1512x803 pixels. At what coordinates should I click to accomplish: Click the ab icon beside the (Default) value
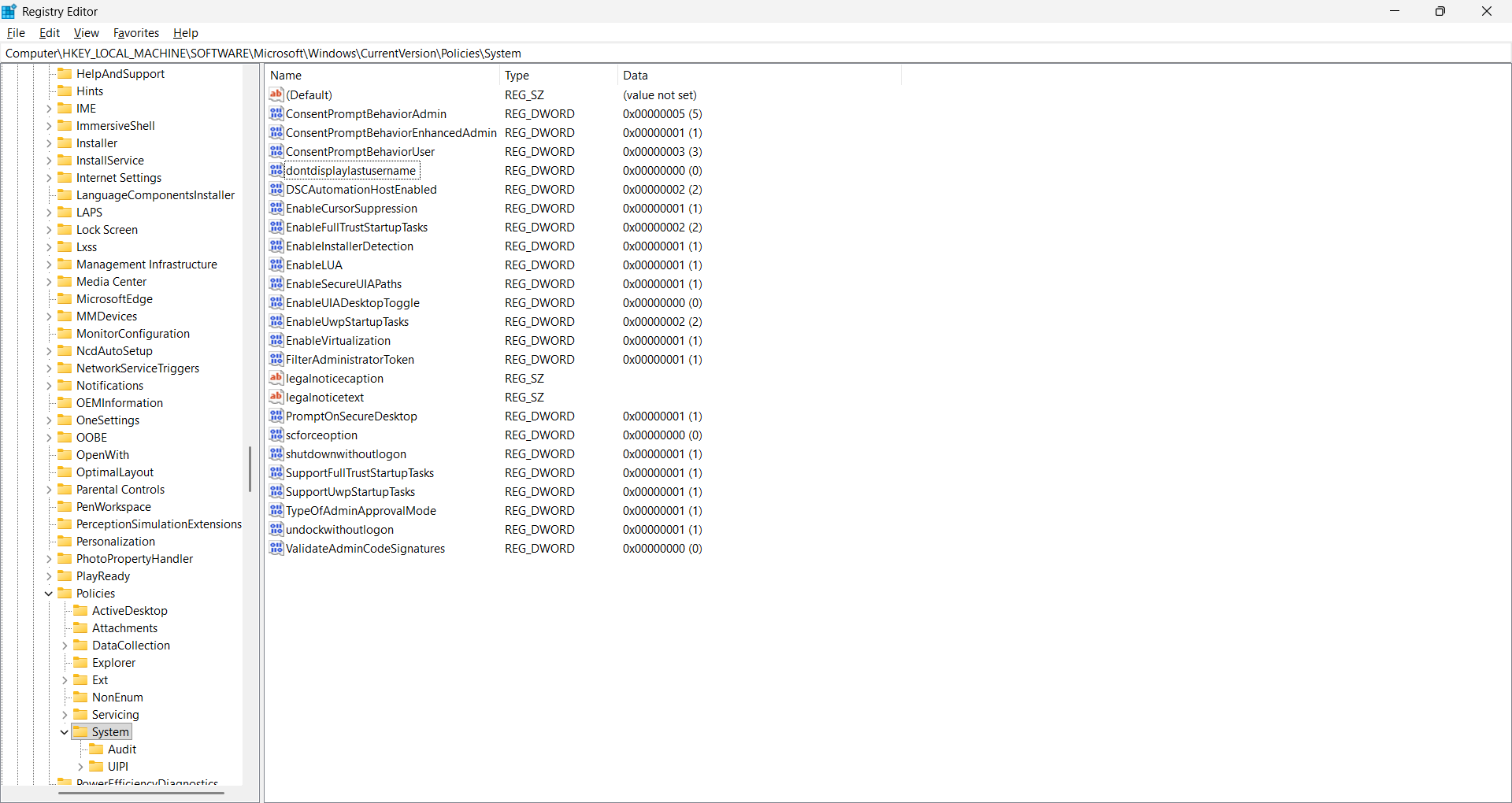[276, 94]
